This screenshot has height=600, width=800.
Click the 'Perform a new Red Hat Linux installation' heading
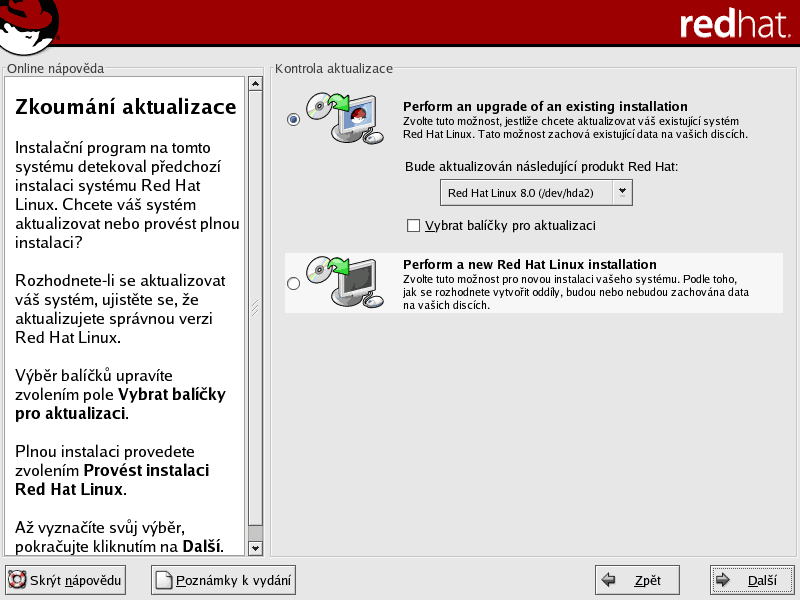coord(530,265)
